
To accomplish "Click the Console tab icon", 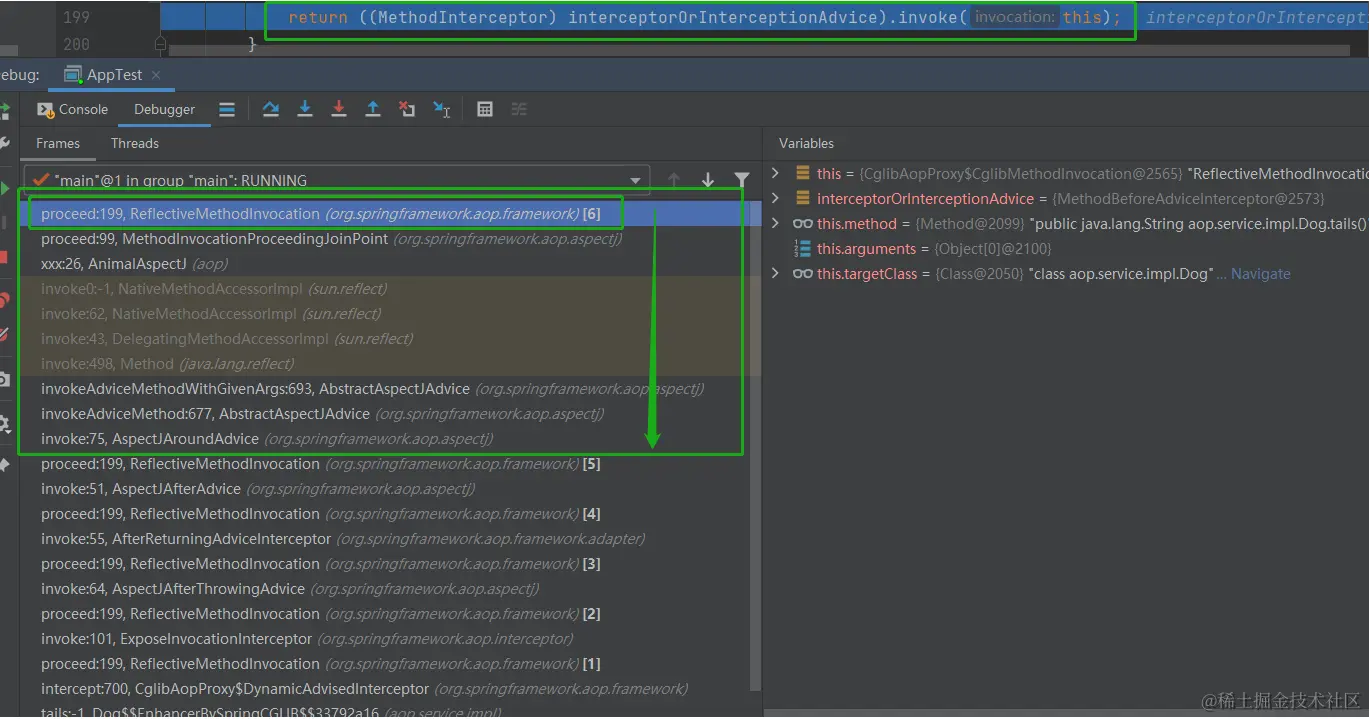I will click(x=45, y=109).
